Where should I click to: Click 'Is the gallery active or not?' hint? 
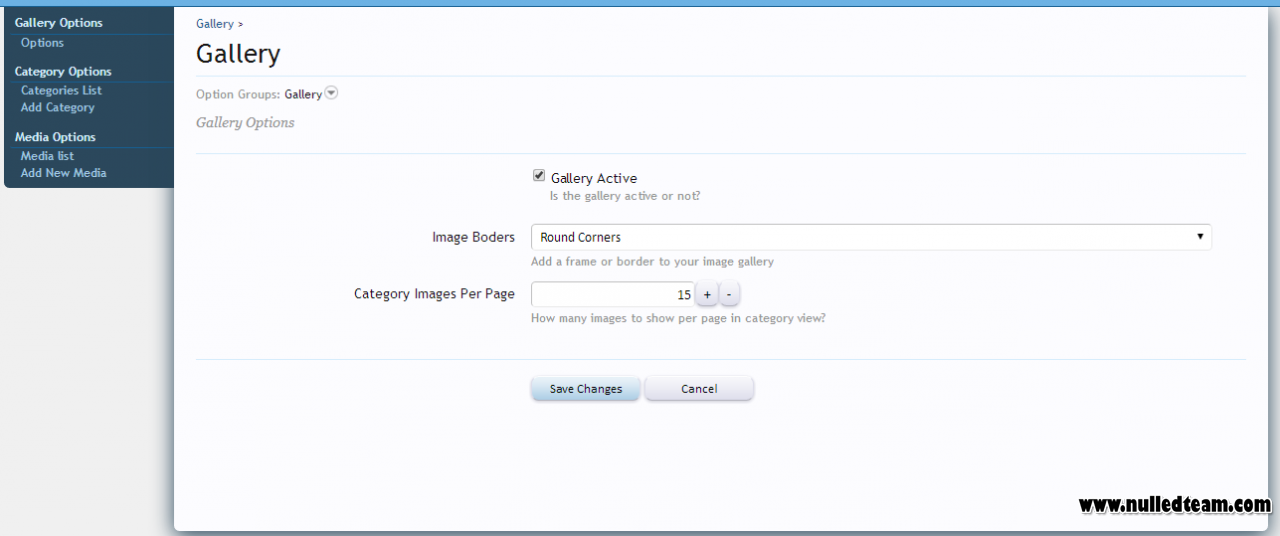pos(625,196)
